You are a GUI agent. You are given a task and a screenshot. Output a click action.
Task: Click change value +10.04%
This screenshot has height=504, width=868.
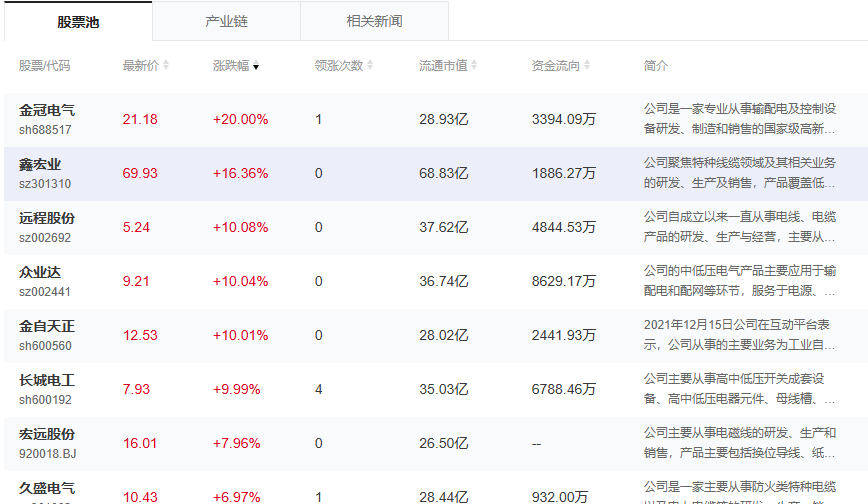(240, 281)
